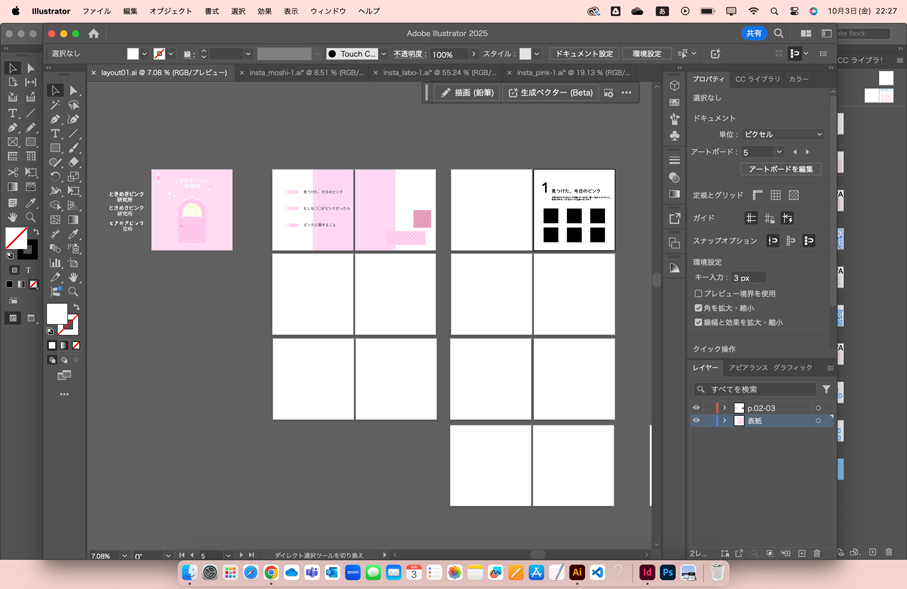Hide the p.02-03 layer
This screenshot has width=907, height=589.
click(x=696, y=408)
